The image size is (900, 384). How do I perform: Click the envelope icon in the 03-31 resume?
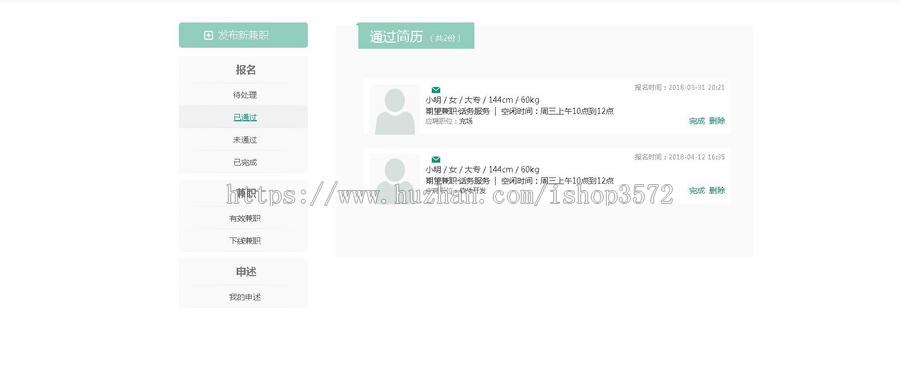[436, 90]
